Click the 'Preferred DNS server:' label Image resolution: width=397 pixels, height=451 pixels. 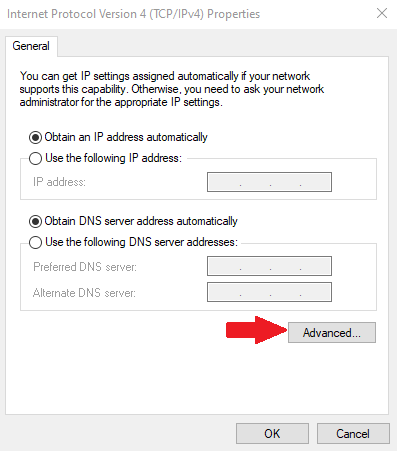[85, 267]
